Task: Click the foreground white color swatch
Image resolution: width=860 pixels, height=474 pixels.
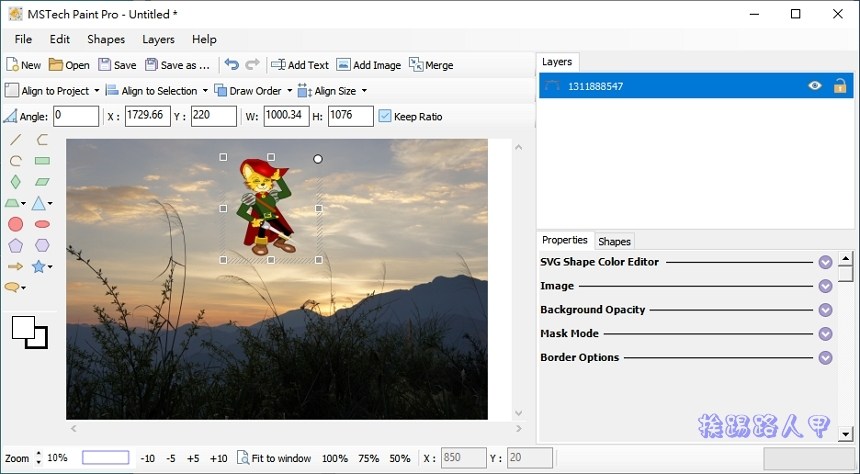Action: pos(22,327)
